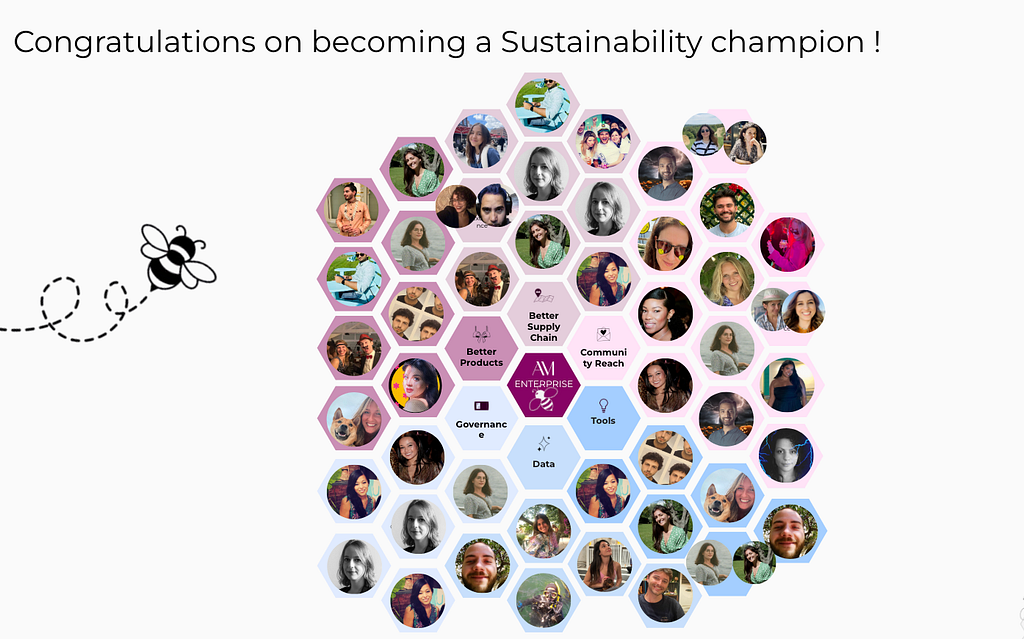Select the smiling blonde woman outdoors photo
This screenshot has height=639, width=1024.
727,279
